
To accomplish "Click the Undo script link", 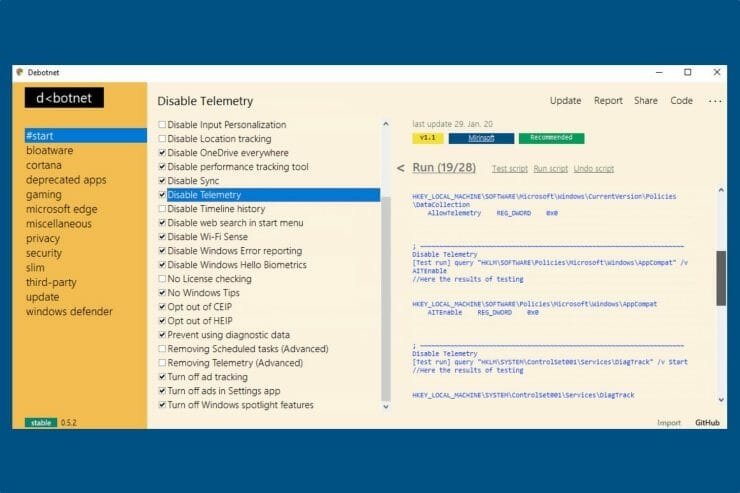I will coord(594,168).
